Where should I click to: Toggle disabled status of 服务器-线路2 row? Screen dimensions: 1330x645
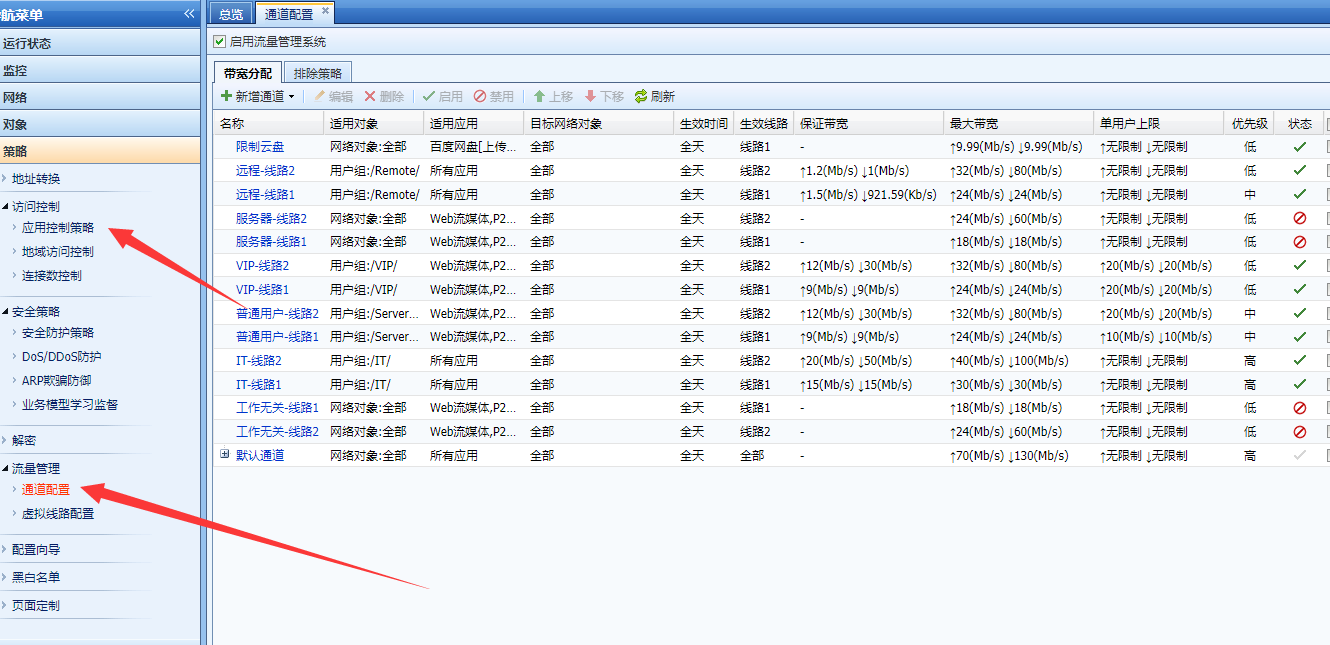click(x=1299, y=218)
